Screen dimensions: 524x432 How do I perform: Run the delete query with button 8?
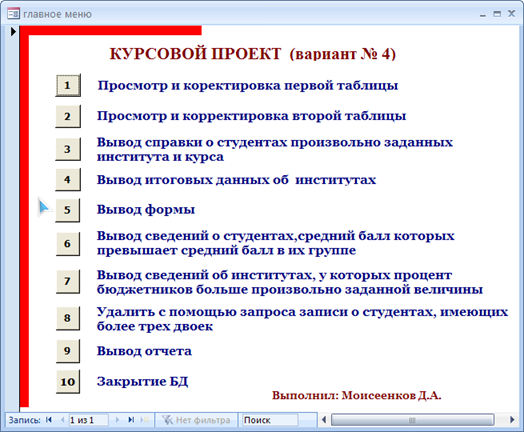[x=68, y=318]
